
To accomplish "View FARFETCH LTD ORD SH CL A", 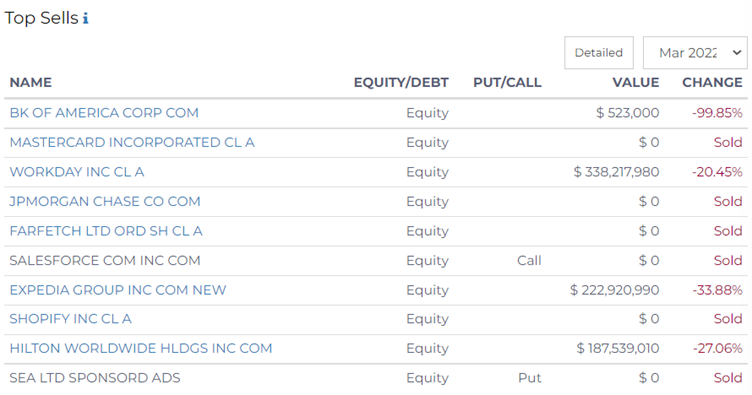I will 106,231.
